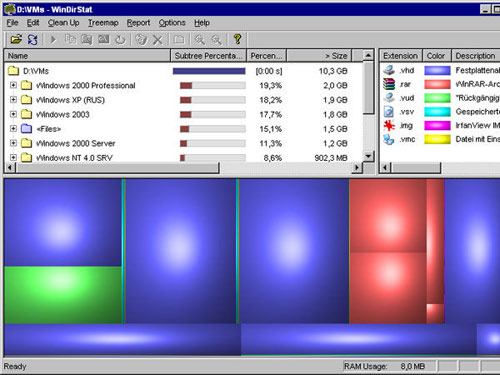Click the Refresh Selected toolbar icon
Viewport: 500px width, 375px height.
[120, 40]
